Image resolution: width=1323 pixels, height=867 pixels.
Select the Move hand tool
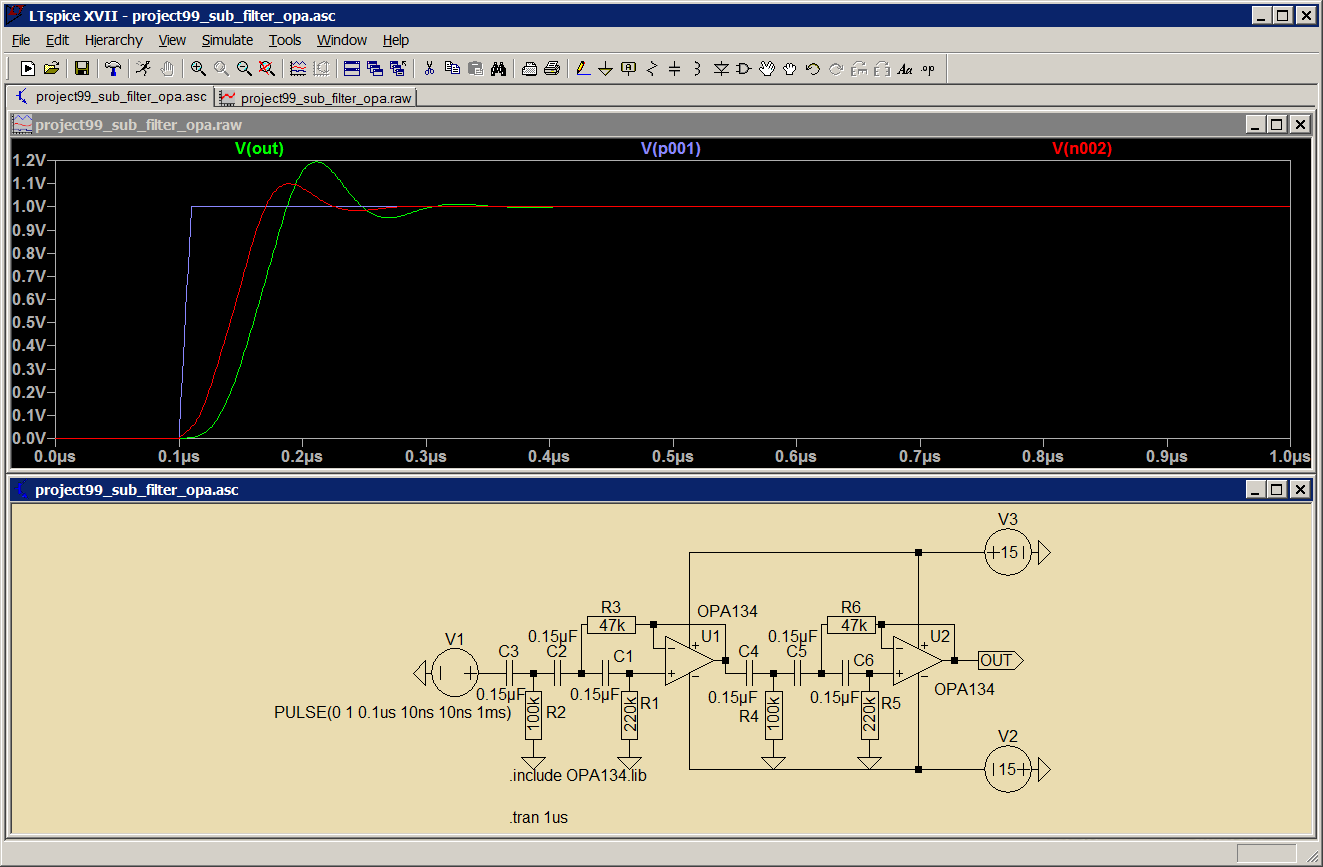pyautogui.click(x=767, y=68)
